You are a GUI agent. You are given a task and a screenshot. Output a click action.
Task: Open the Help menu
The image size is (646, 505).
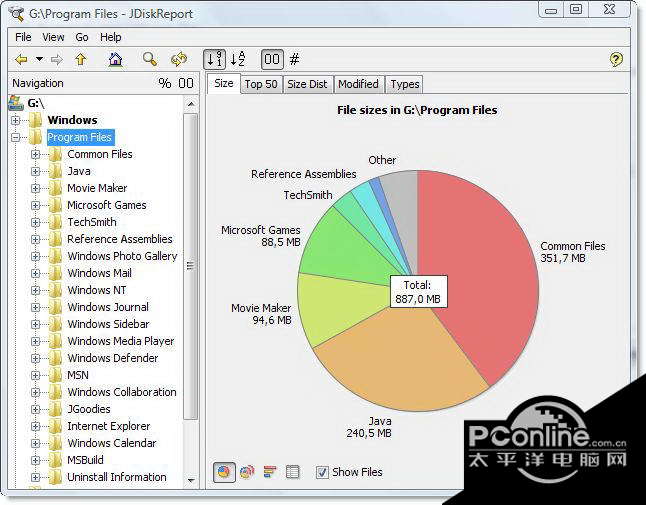point(110,37)
